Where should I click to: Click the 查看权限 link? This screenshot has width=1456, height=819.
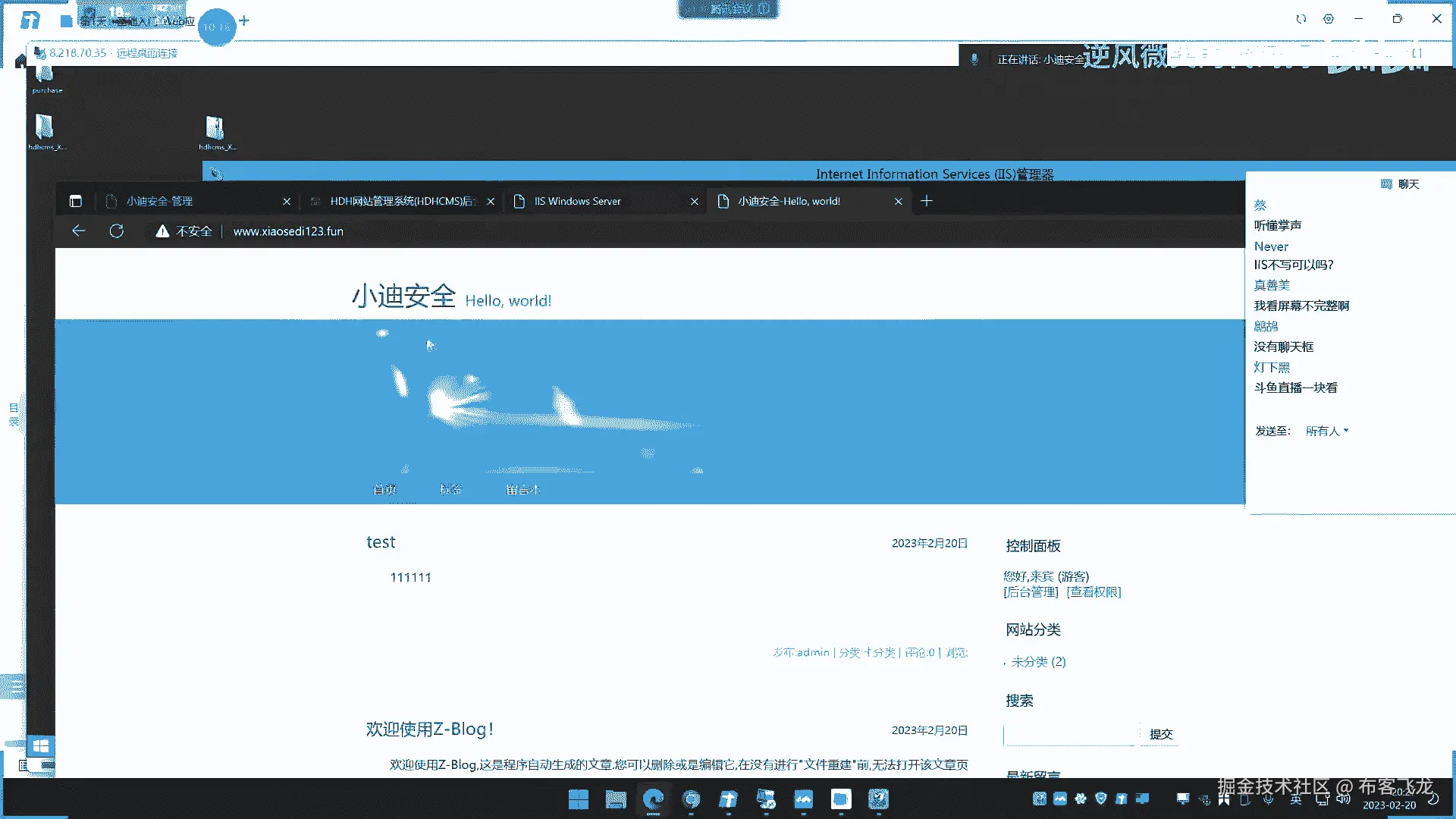pyautogui.click(x=1094, y=592)
